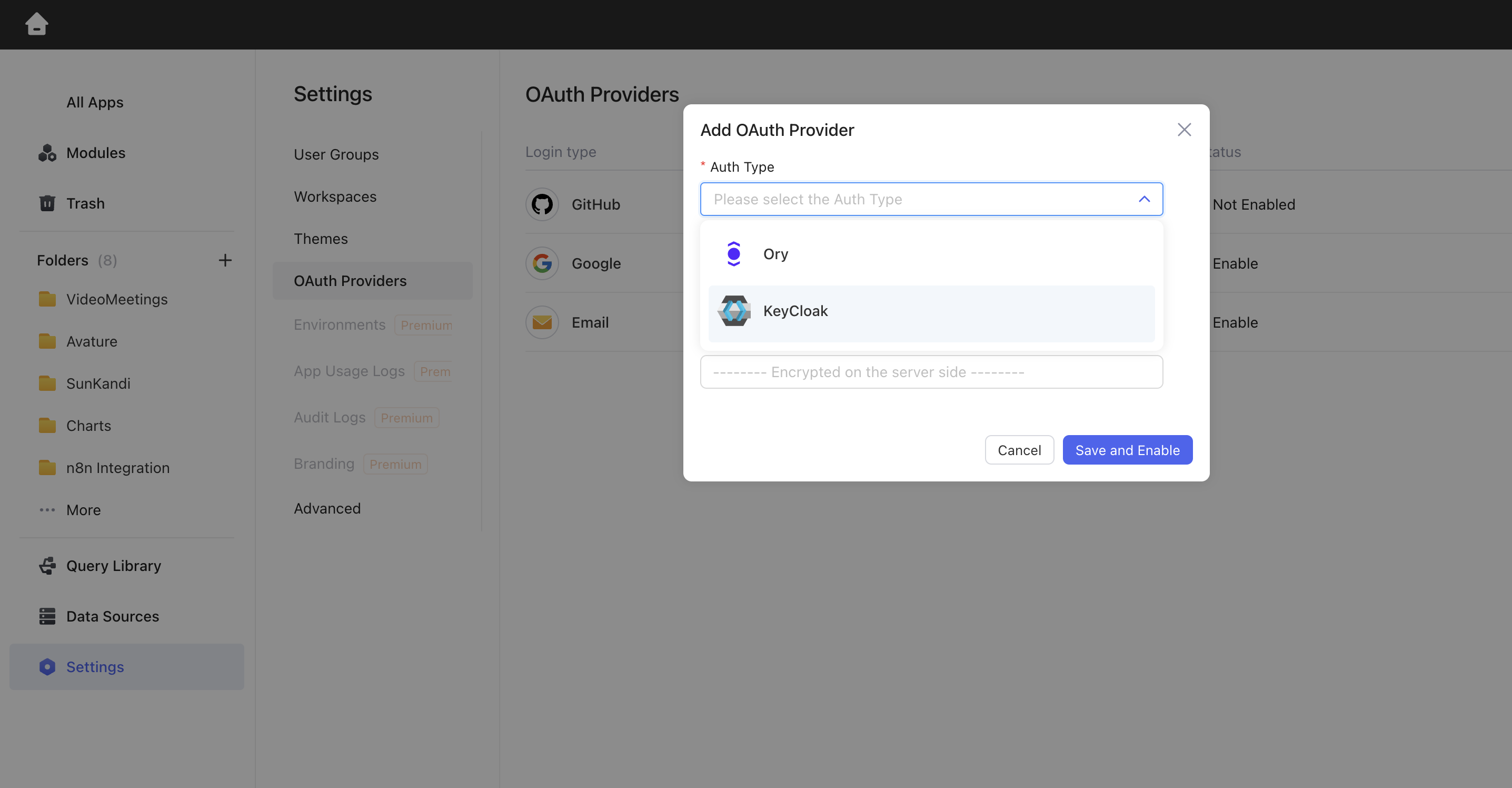Screen dimensions: 1512x788
Task: Open the Workspaces settings item
Action: 335,196
